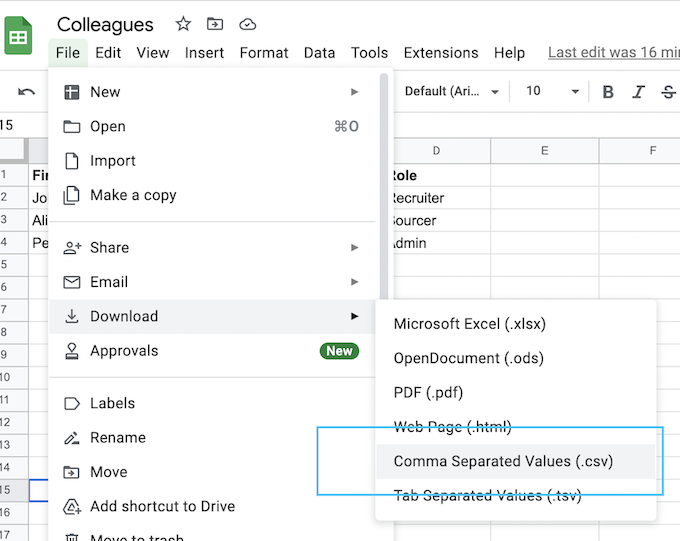
Task: Open the font size dropdown
Action: tap(552, 92)
